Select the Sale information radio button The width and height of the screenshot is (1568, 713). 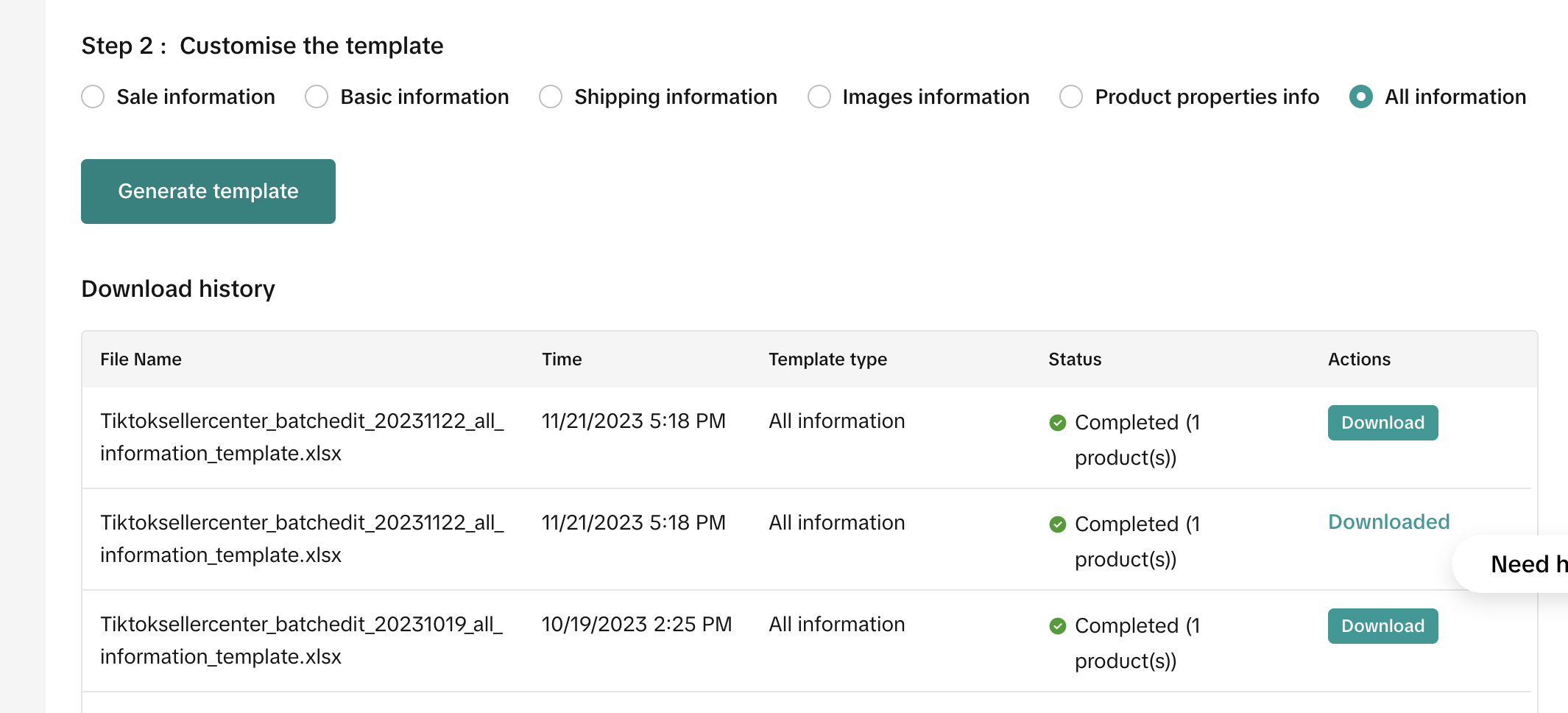click(93, 96)
